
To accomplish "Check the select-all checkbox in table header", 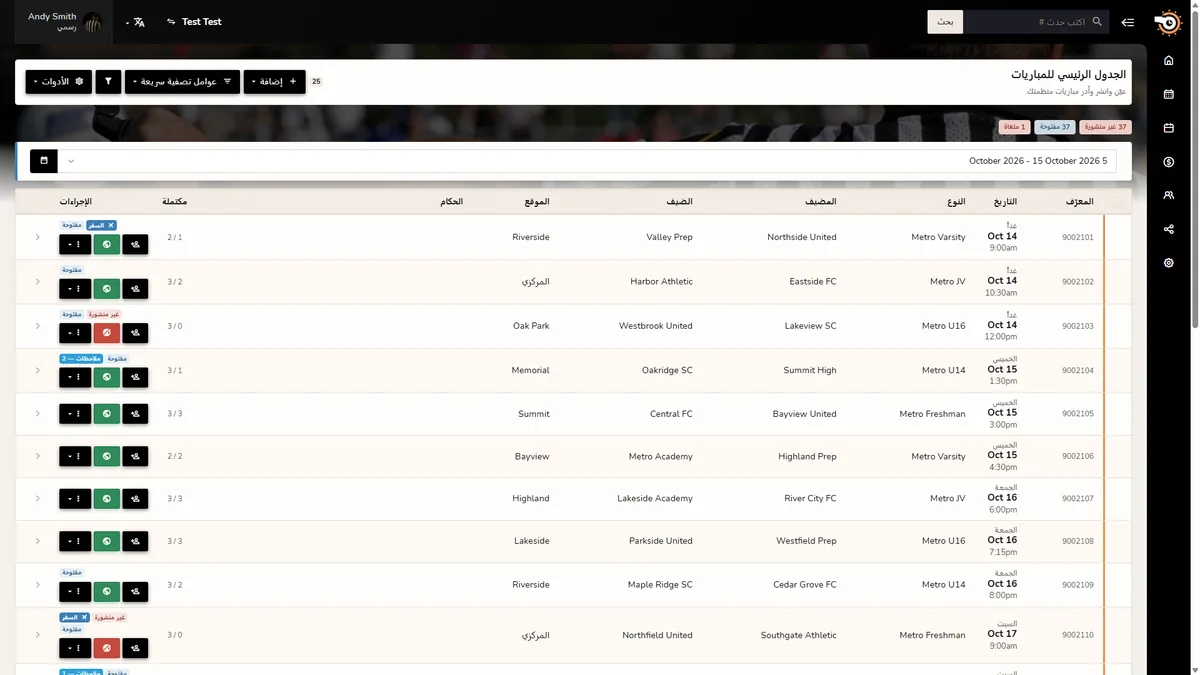I will (x=1117, y=202).
